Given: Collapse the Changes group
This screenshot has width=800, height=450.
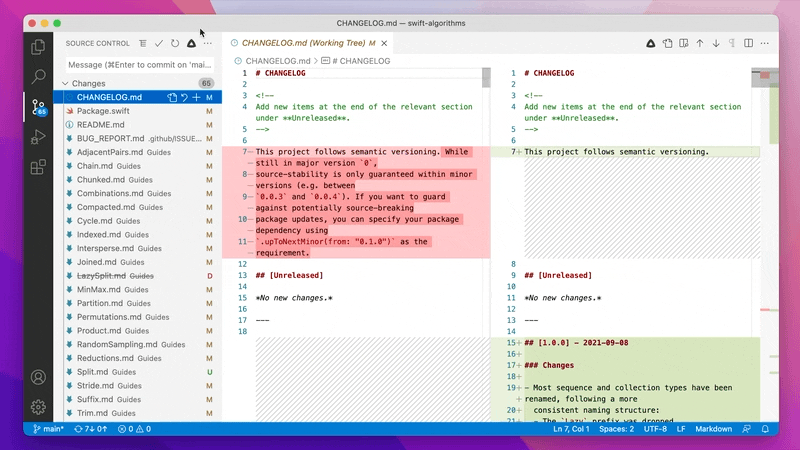Looking at the screenshot, I should click(65, 83).
